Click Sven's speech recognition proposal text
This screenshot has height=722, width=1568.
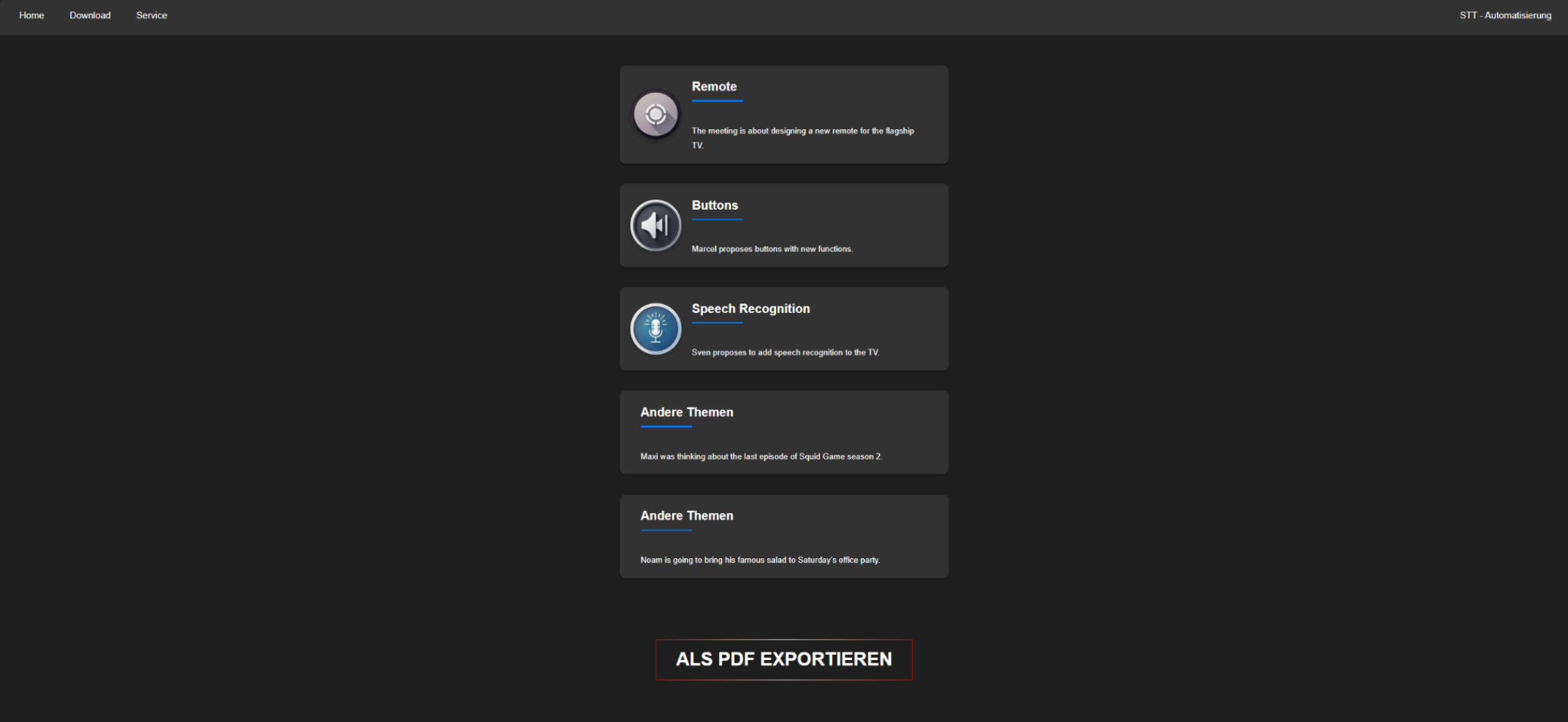coord(787,352)
